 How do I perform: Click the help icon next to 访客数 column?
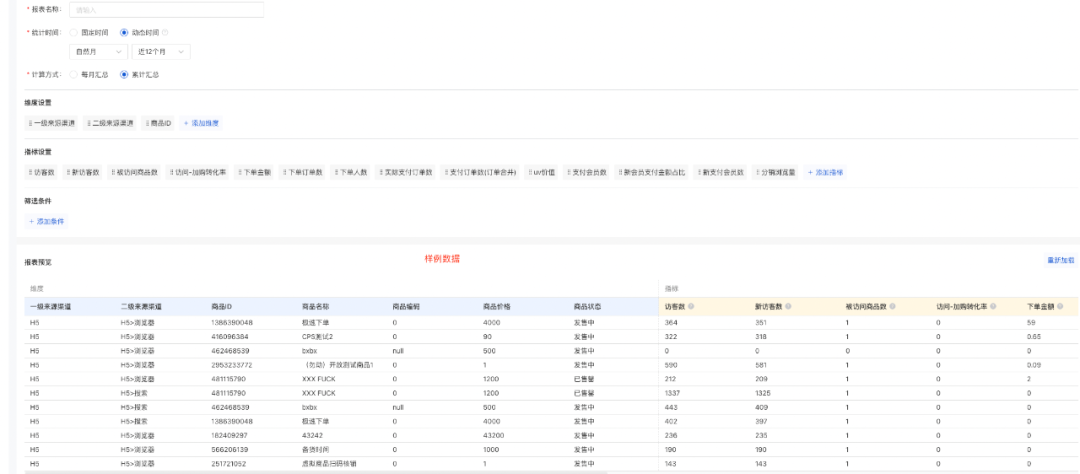click(692, 305)
